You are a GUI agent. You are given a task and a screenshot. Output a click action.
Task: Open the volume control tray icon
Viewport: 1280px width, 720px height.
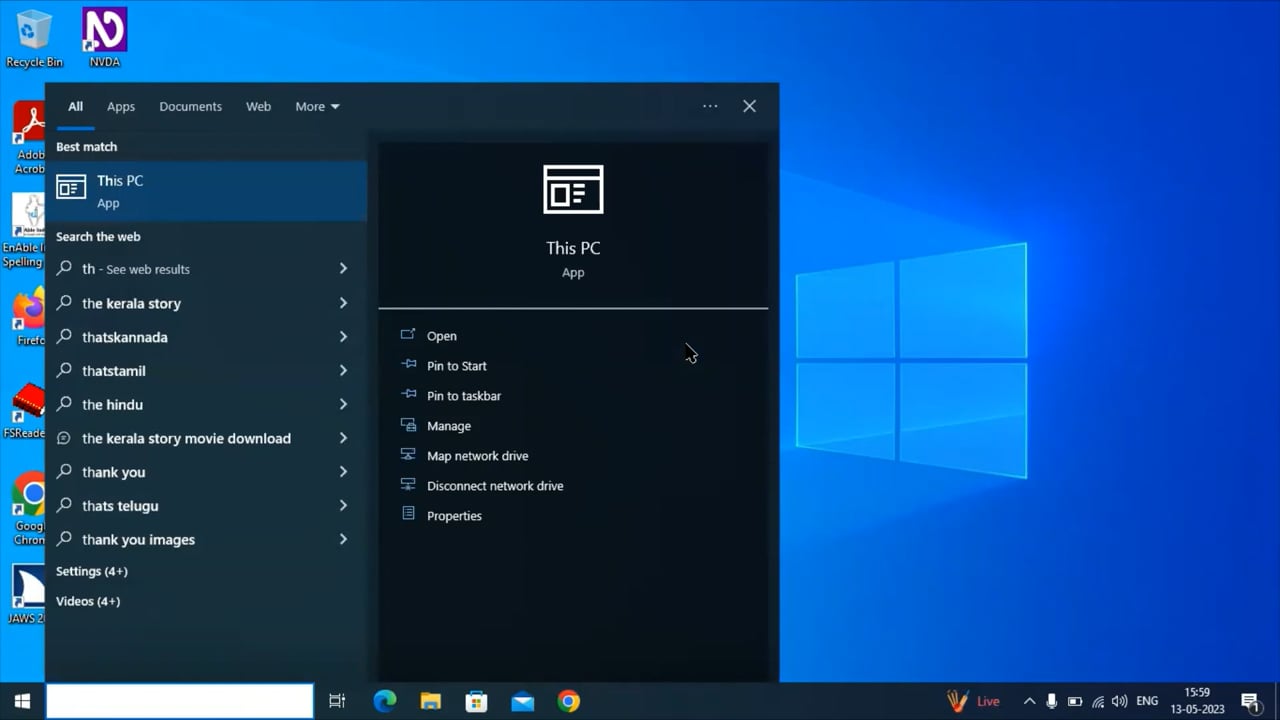click(x=1120, y=701)
